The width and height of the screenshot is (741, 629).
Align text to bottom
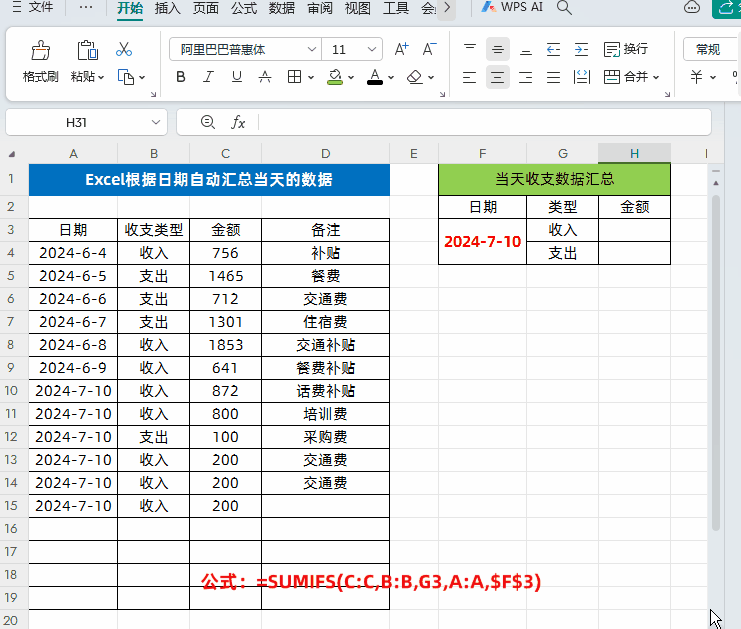pyautogui.click(x=526, y=49)
